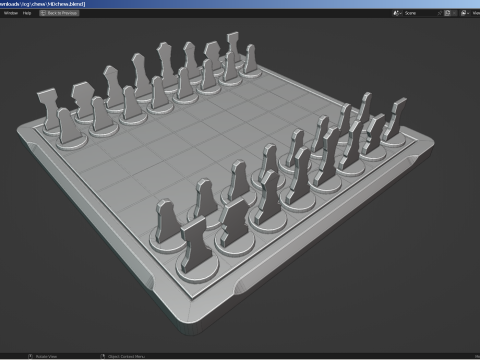Click the Object Context Menu status hint

point(123,357)
